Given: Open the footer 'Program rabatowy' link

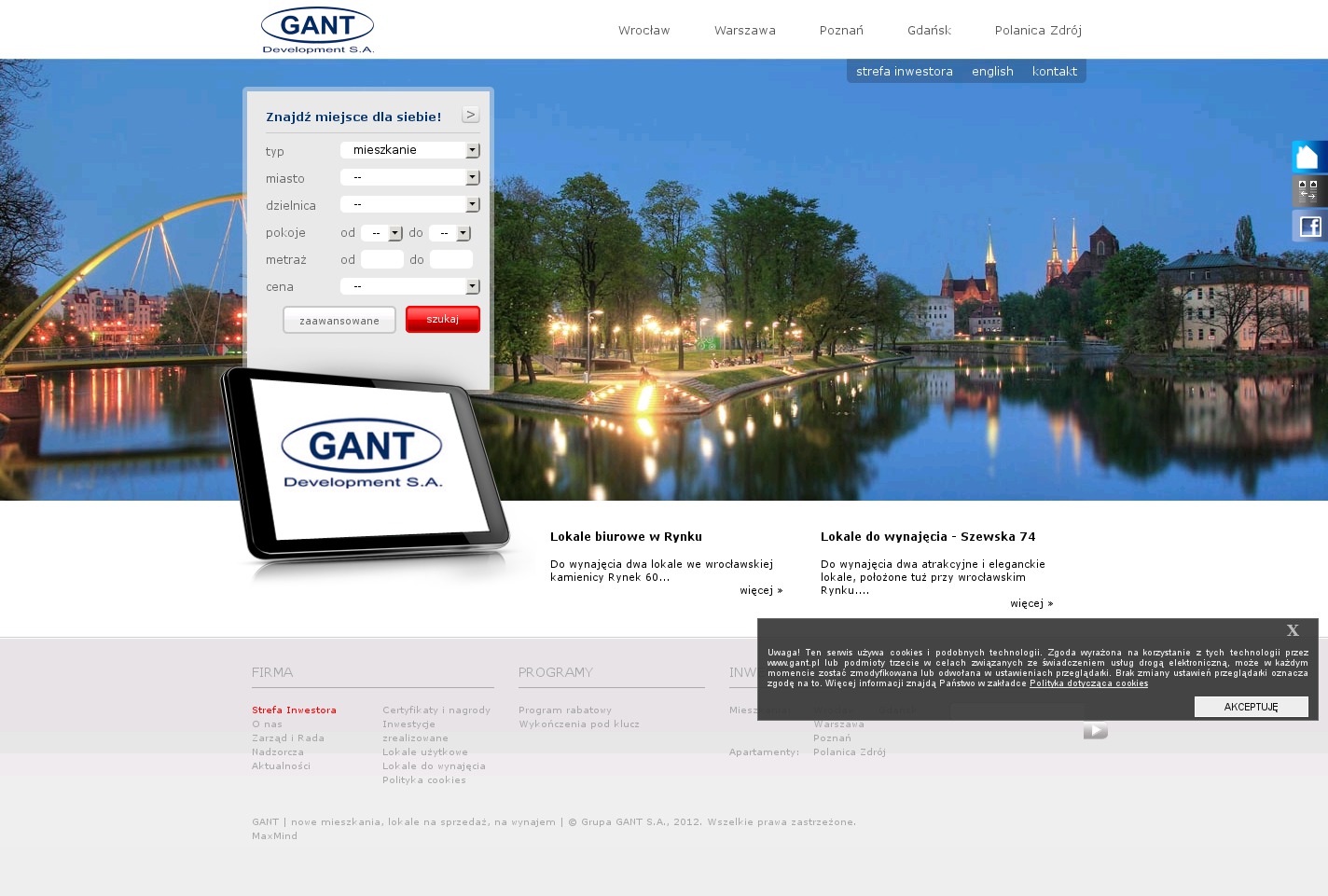Looking at the screenshot, I should pyautogui.click(x=565, y=710).
